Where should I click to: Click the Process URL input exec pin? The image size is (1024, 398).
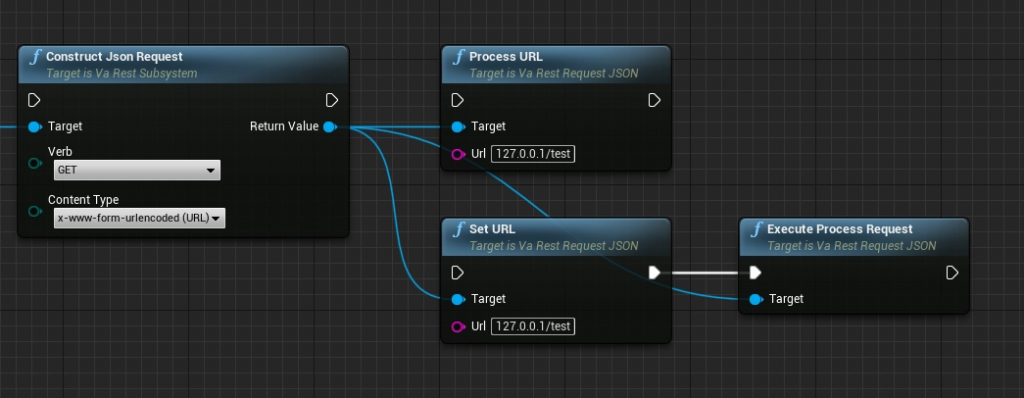458,100
